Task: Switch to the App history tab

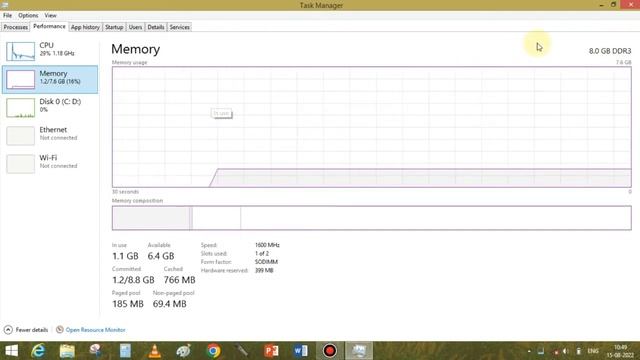Action: point(85,27)
